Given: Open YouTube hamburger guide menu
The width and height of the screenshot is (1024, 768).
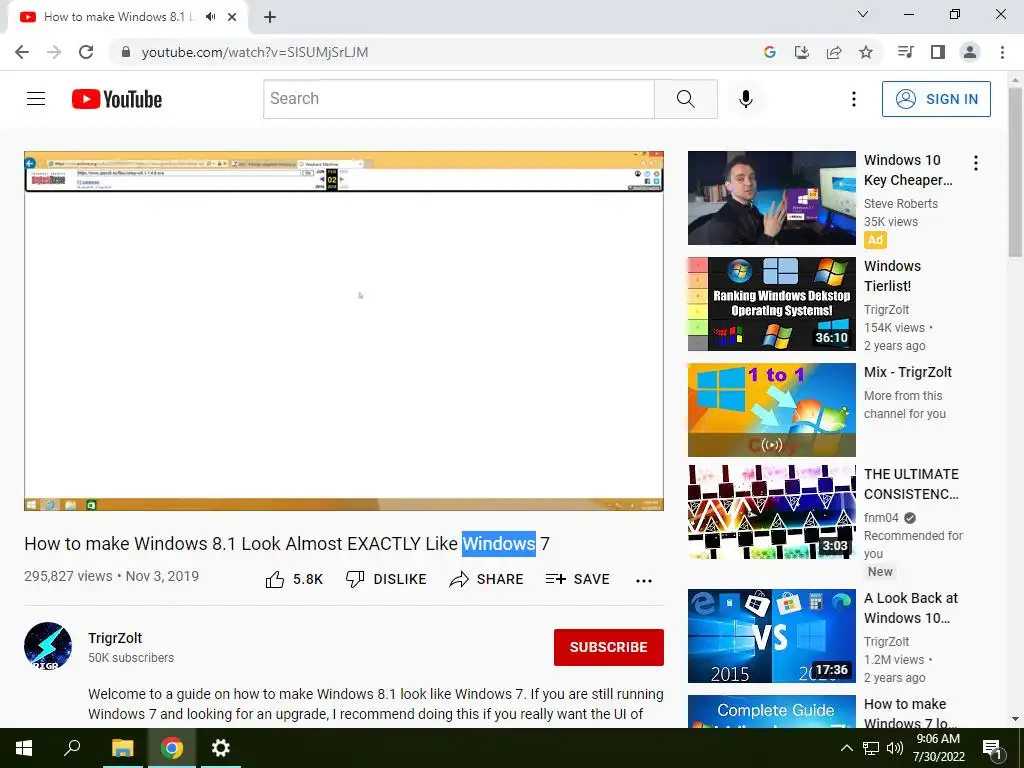Looking at the screenshot, I should (x=36, y=99).
